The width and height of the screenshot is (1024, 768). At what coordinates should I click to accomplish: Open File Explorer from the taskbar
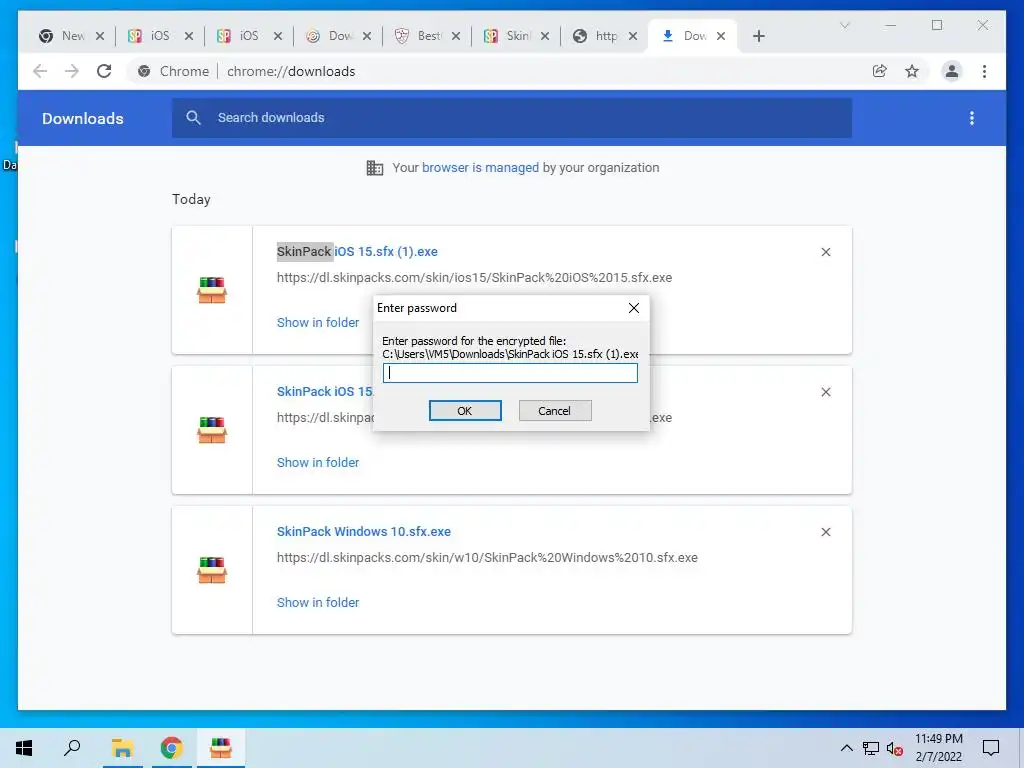pyautogui.click(x=122, y=748)
